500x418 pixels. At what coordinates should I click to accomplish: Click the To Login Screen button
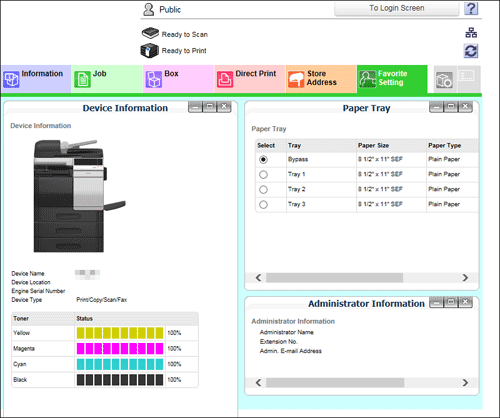397,9
